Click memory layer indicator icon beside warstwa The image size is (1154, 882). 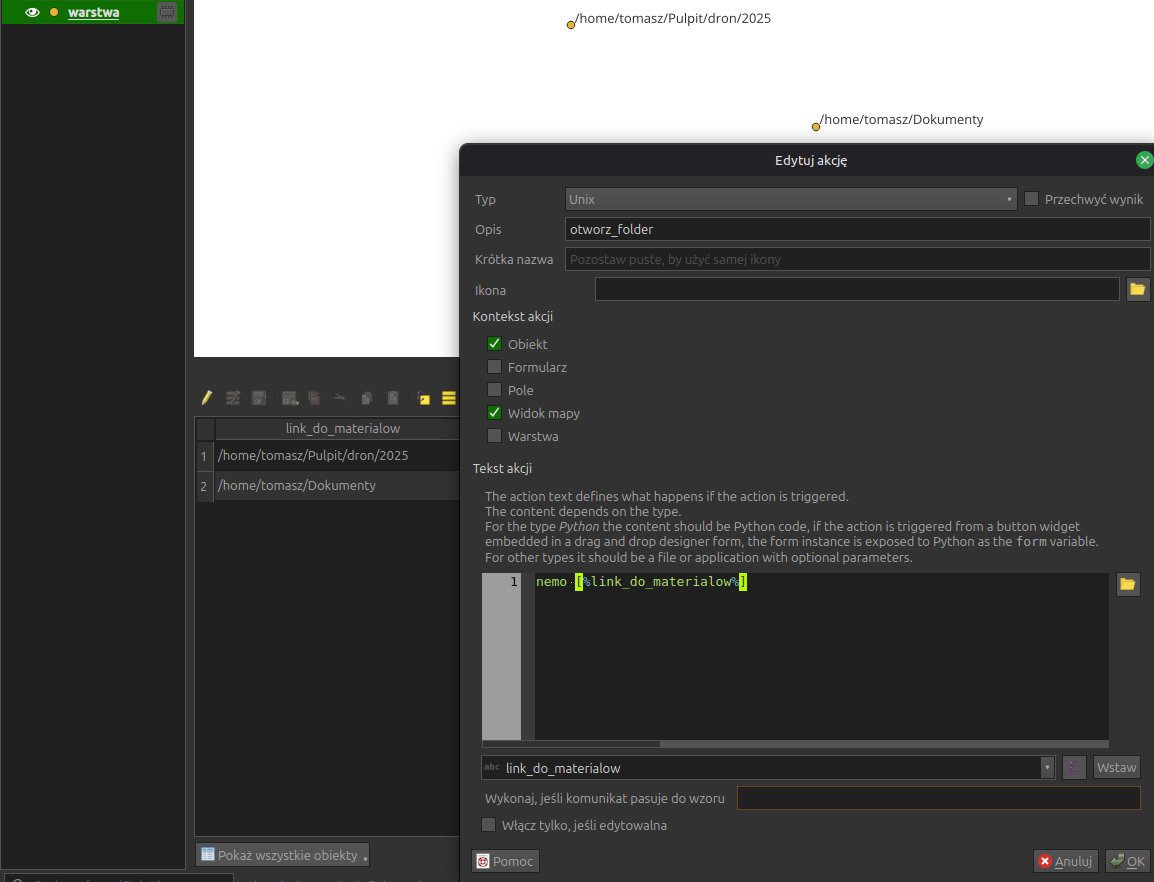click(167, 12)
